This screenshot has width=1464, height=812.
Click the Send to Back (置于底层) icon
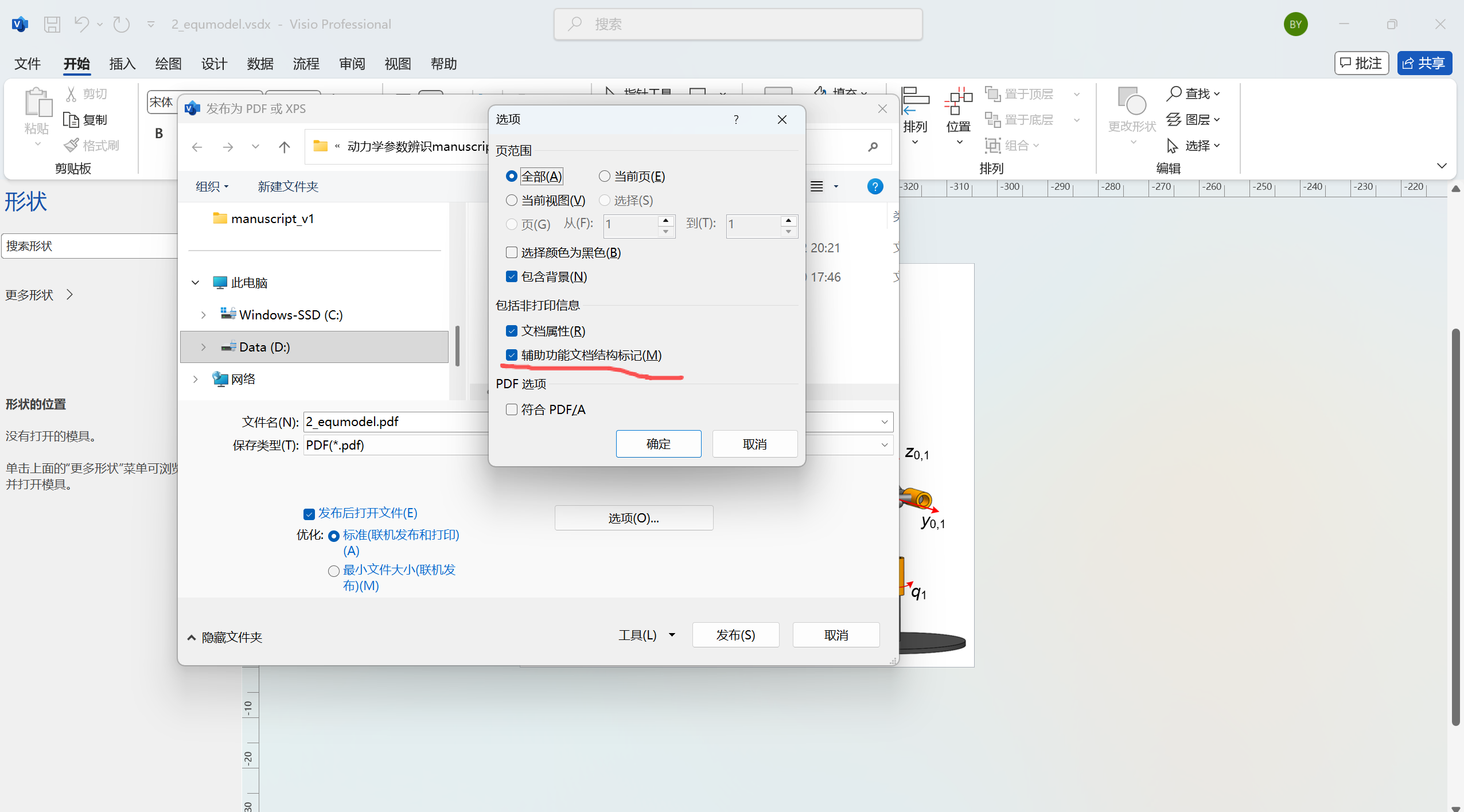[993, 120]
